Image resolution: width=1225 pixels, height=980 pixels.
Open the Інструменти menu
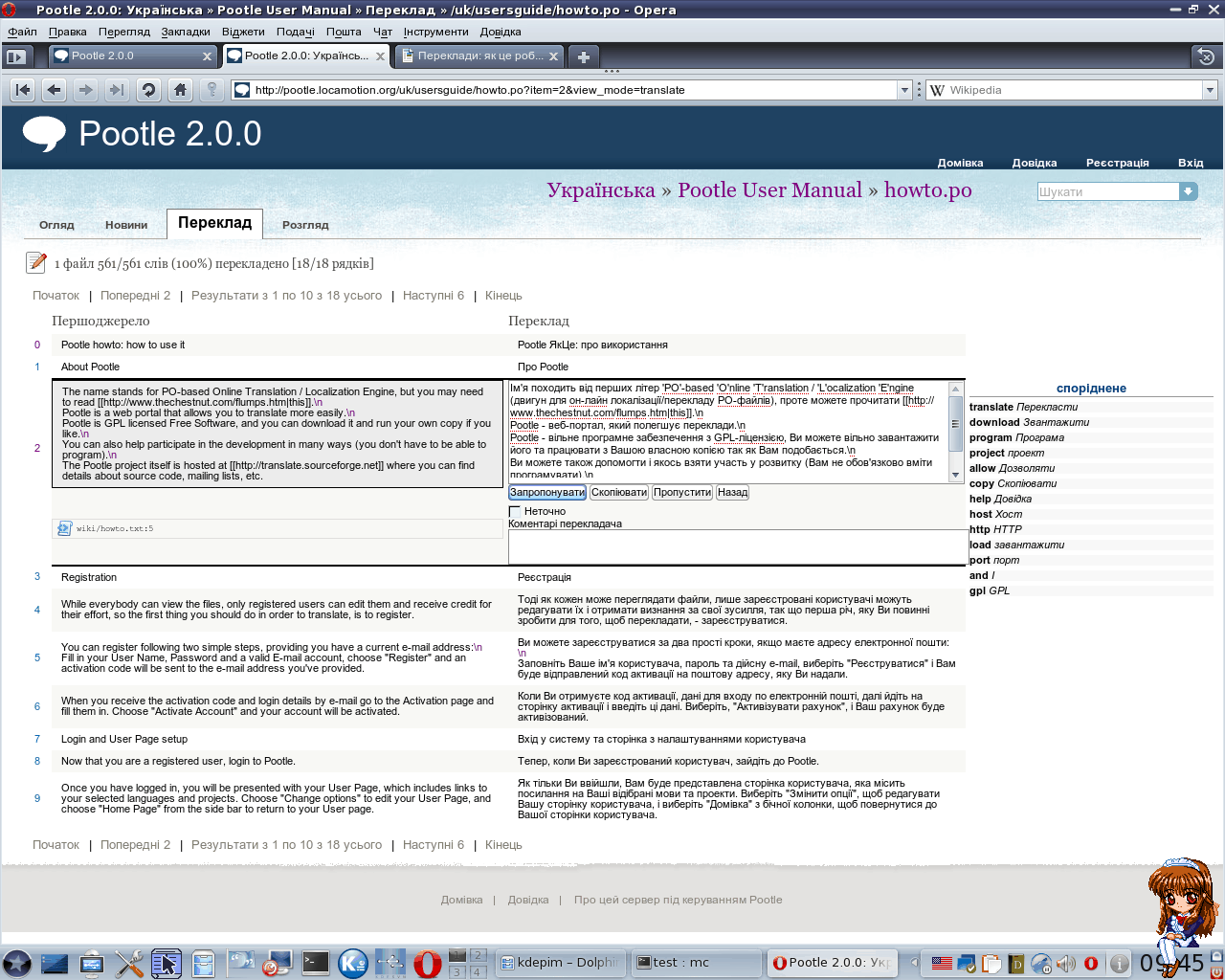(x=436, y=32)
